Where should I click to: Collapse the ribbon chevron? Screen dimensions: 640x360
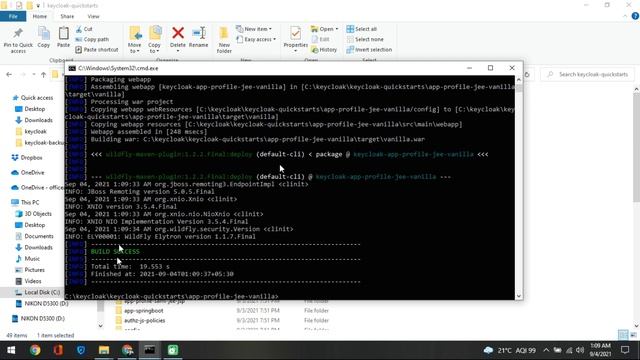coord(625,16)
